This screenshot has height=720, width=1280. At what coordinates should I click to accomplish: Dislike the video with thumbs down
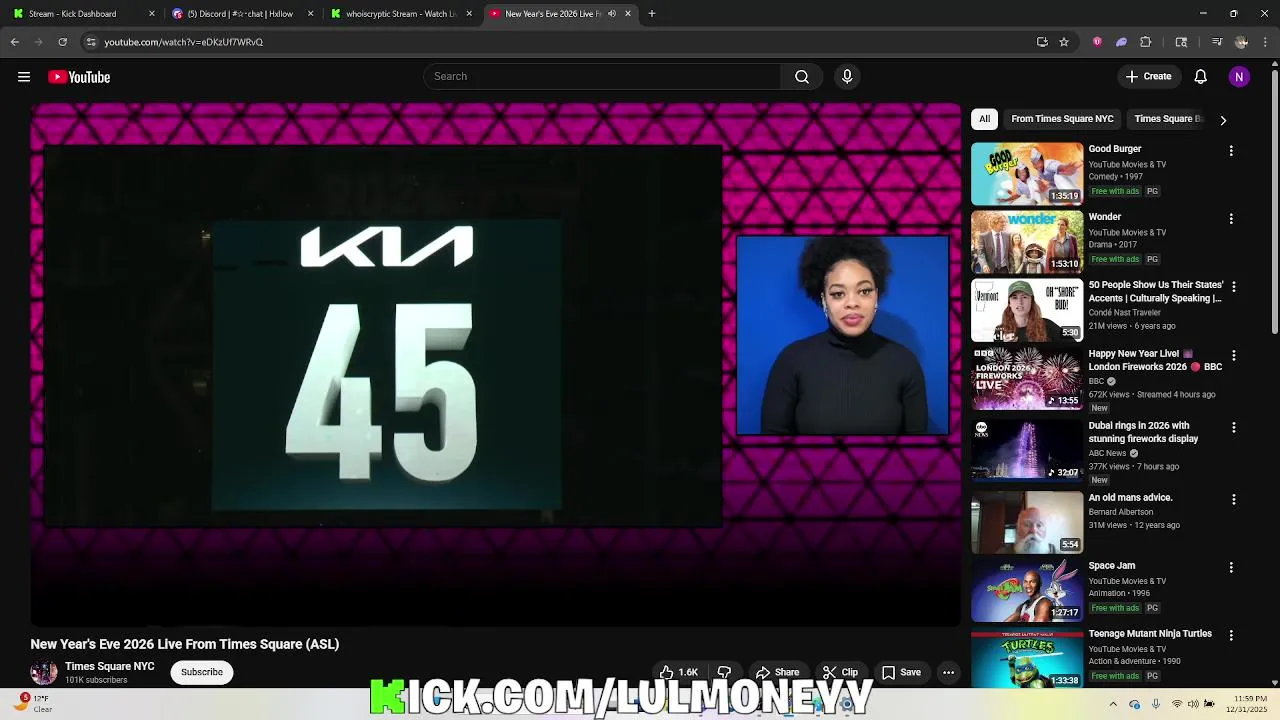(x=724, y=672)
